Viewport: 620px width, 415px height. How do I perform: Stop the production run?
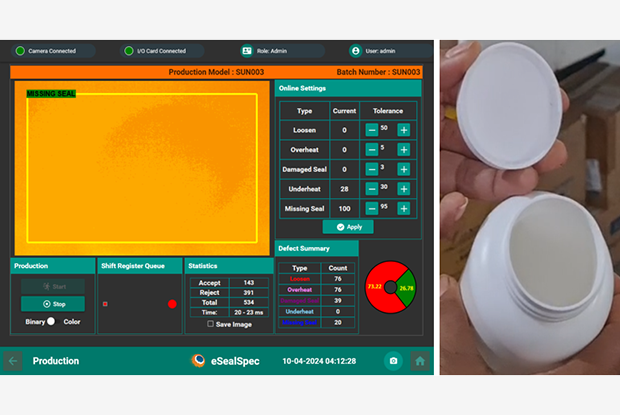[x=53, y=304]
